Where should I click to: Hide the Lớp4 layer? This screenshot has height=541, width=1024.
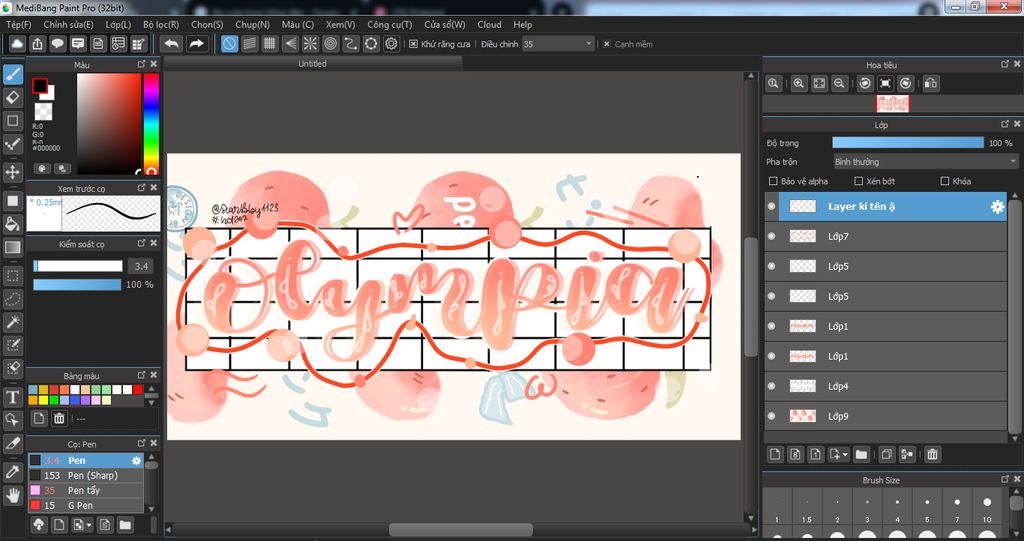pos(772,386)
